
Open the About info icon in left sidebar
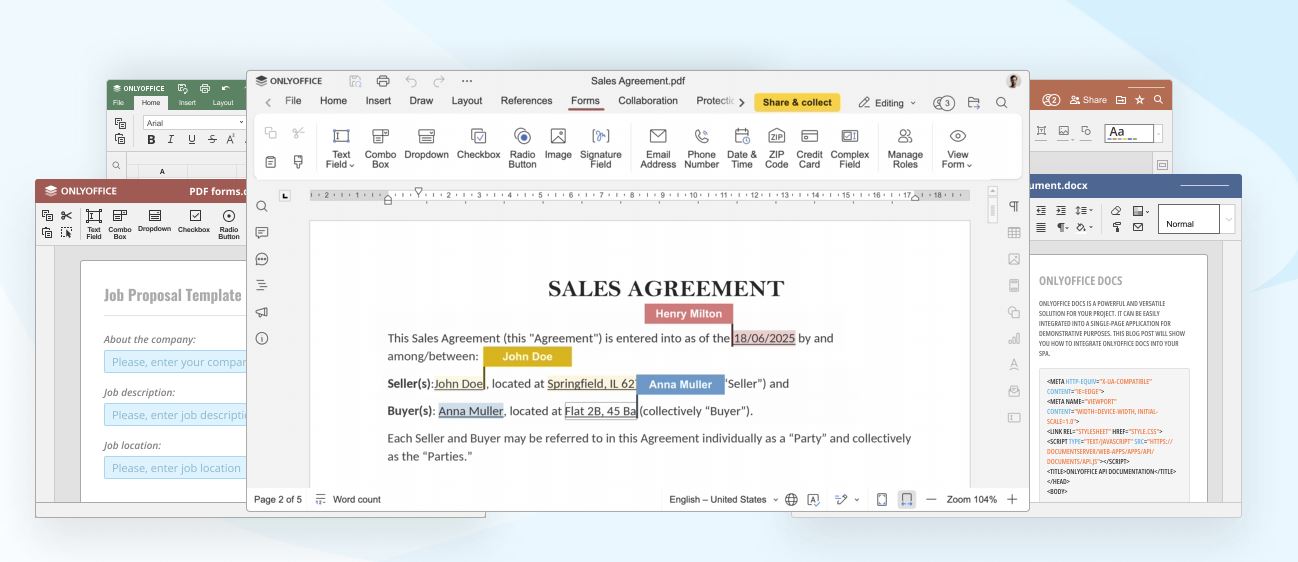[262, 338]
